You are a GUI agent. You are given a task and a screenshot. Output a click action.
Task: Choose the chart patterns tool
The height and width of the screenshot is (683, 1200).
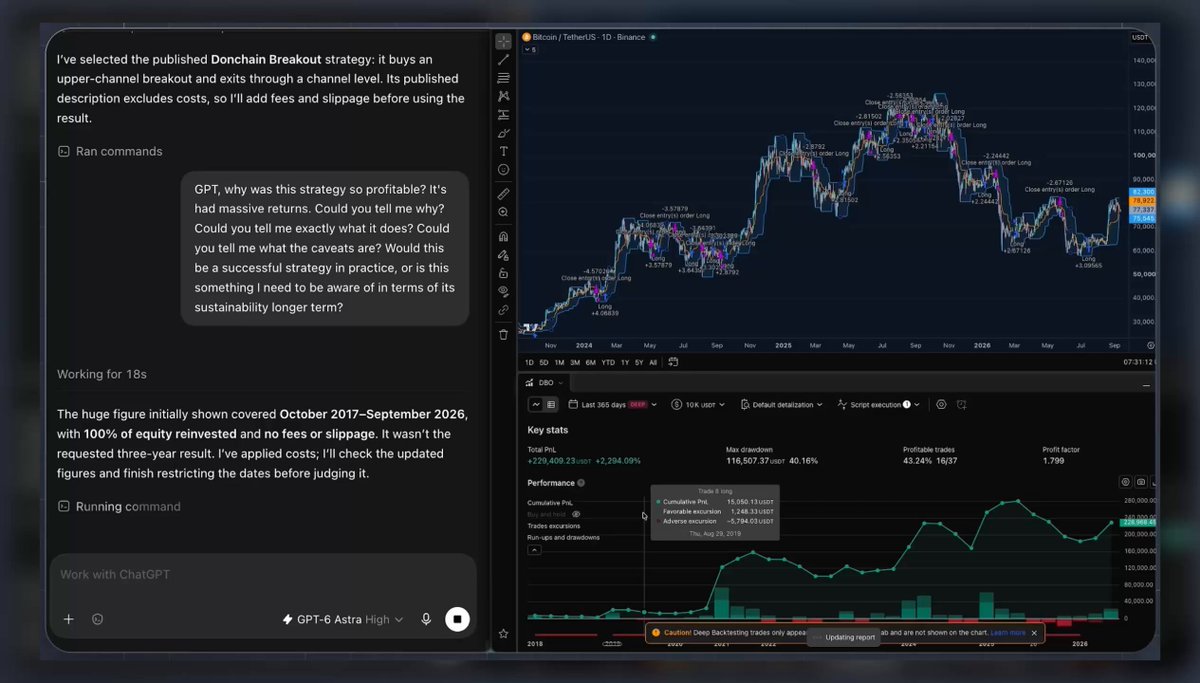pyautogui.click(x=503, y=96)
